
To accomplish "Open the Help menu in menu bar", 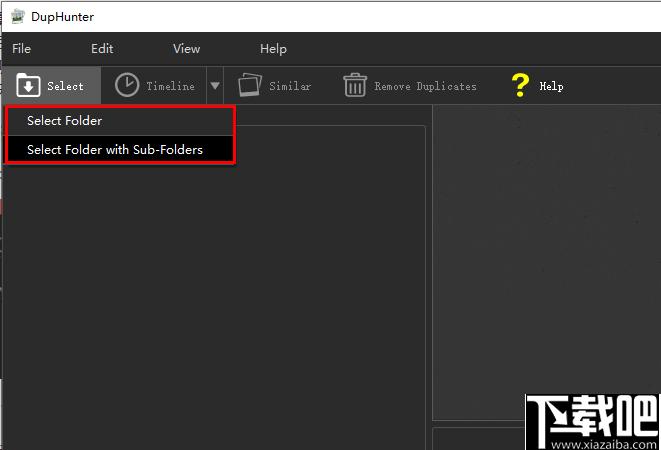I will pos(273,49).
